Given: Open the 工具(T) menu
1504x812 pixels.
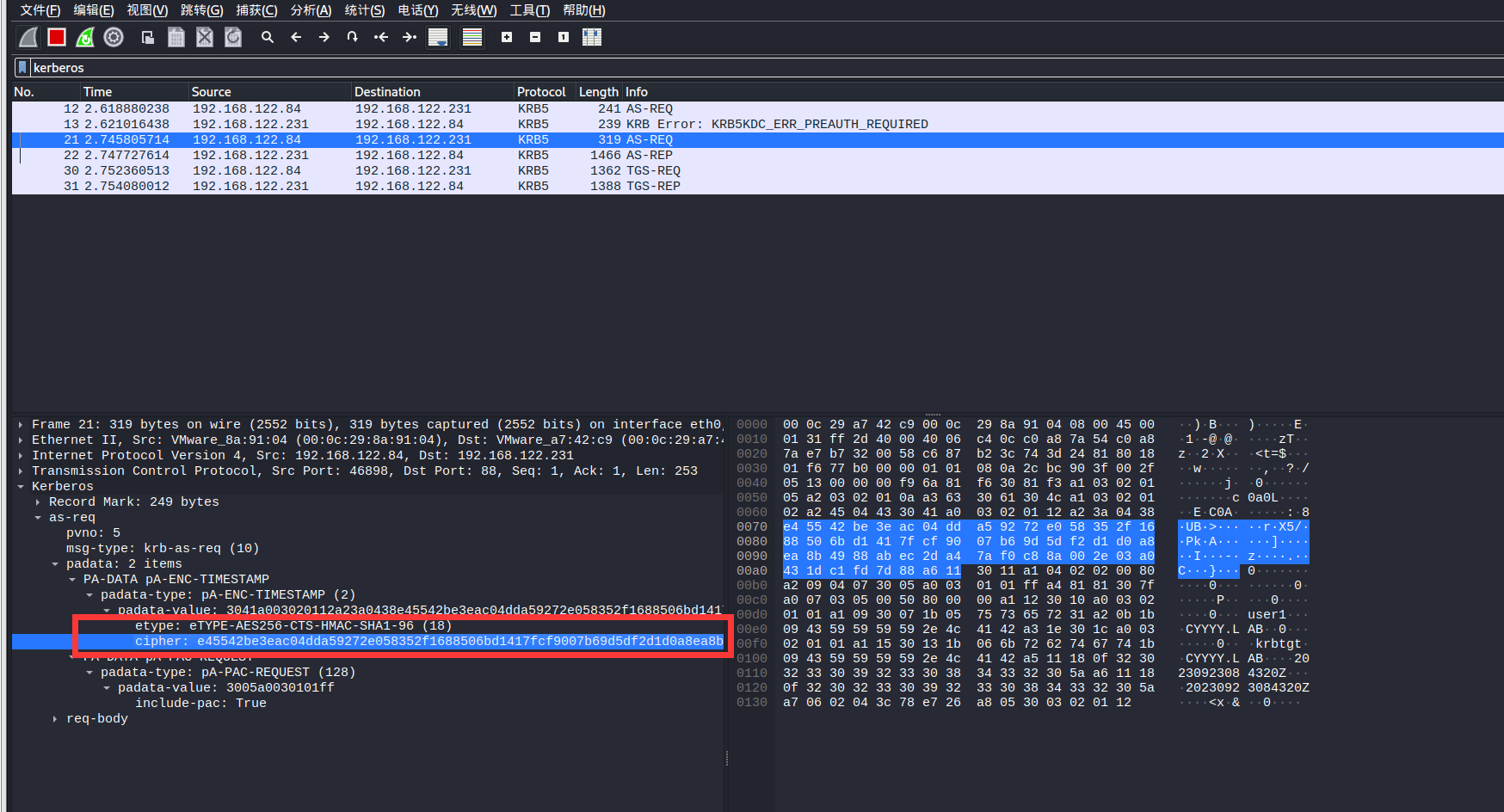Looking at the screenshot, I should click(530, 10).
